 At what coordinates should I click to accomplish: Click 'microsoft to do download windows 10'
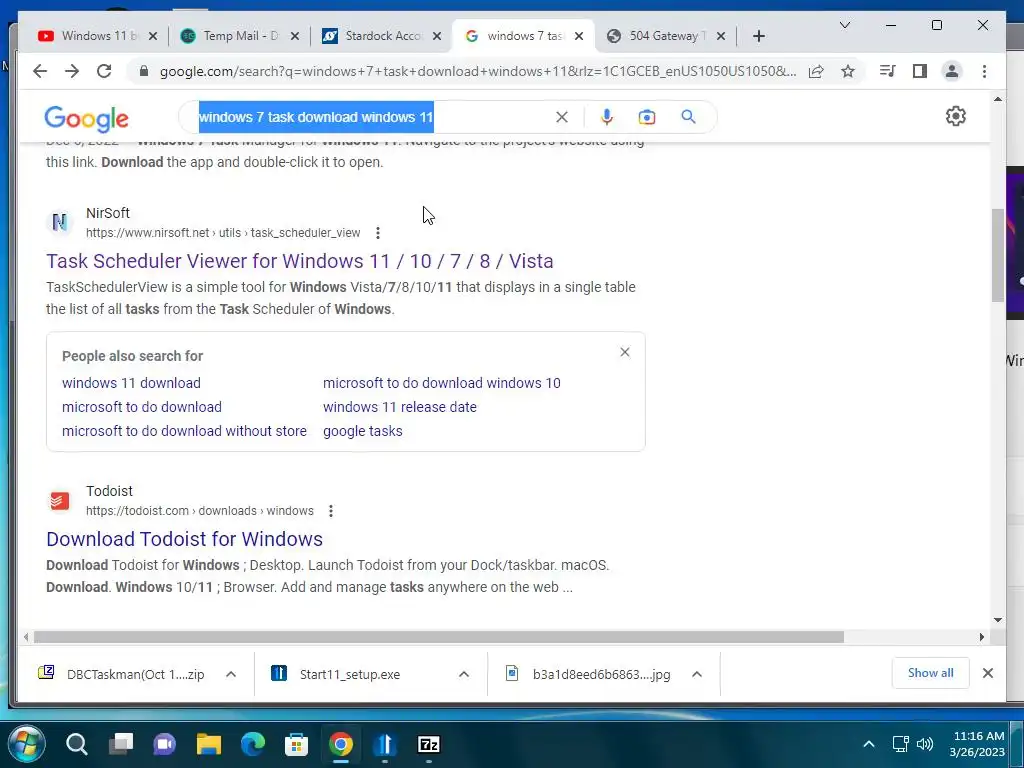441,383
